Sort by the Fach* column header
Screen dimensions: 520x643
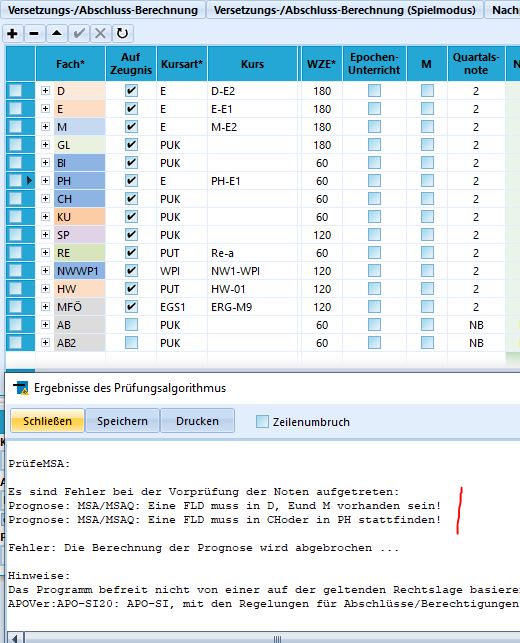71,64
